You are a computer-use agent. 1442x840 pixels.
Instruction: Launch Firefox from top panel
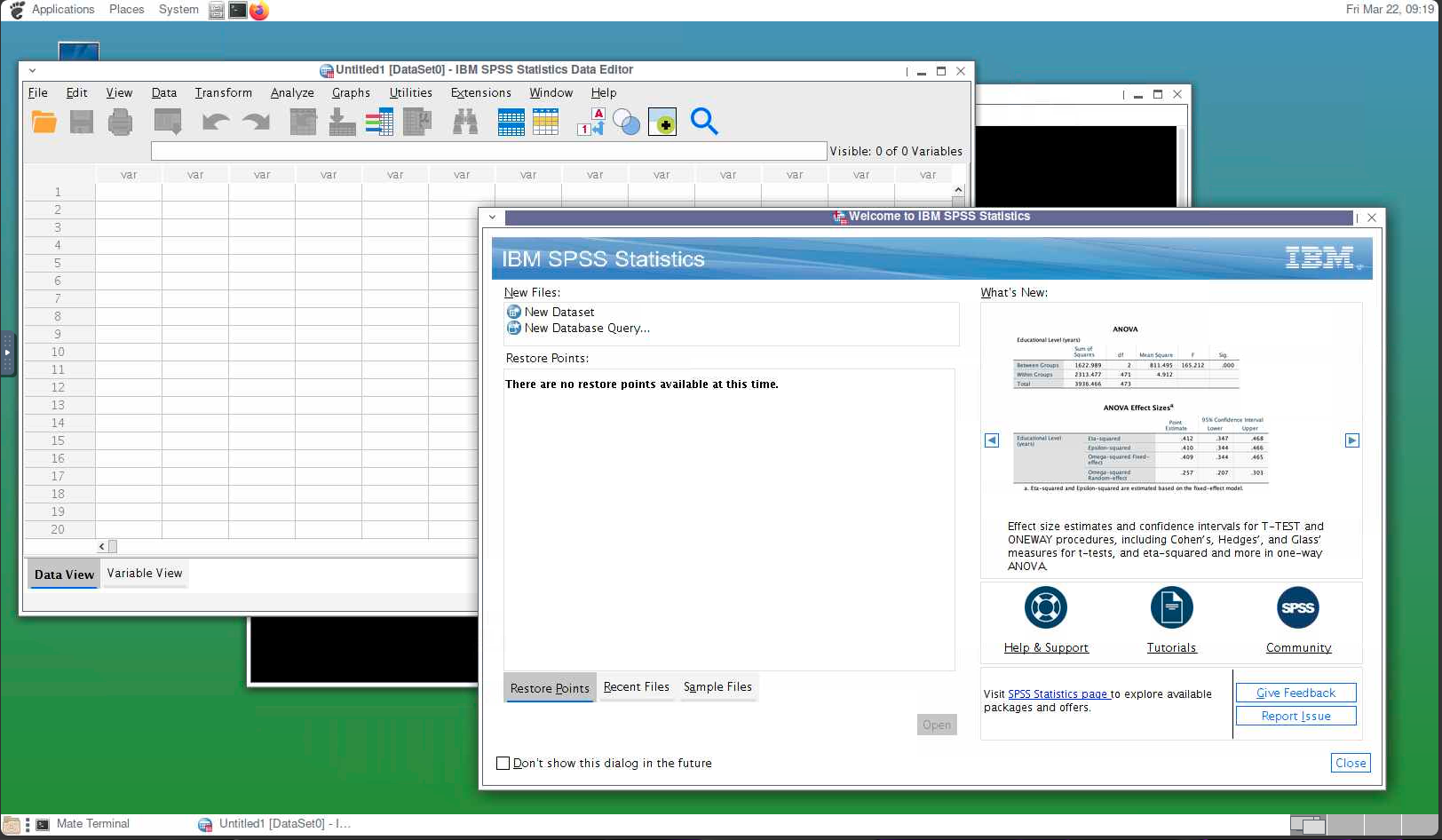[259, 11]
